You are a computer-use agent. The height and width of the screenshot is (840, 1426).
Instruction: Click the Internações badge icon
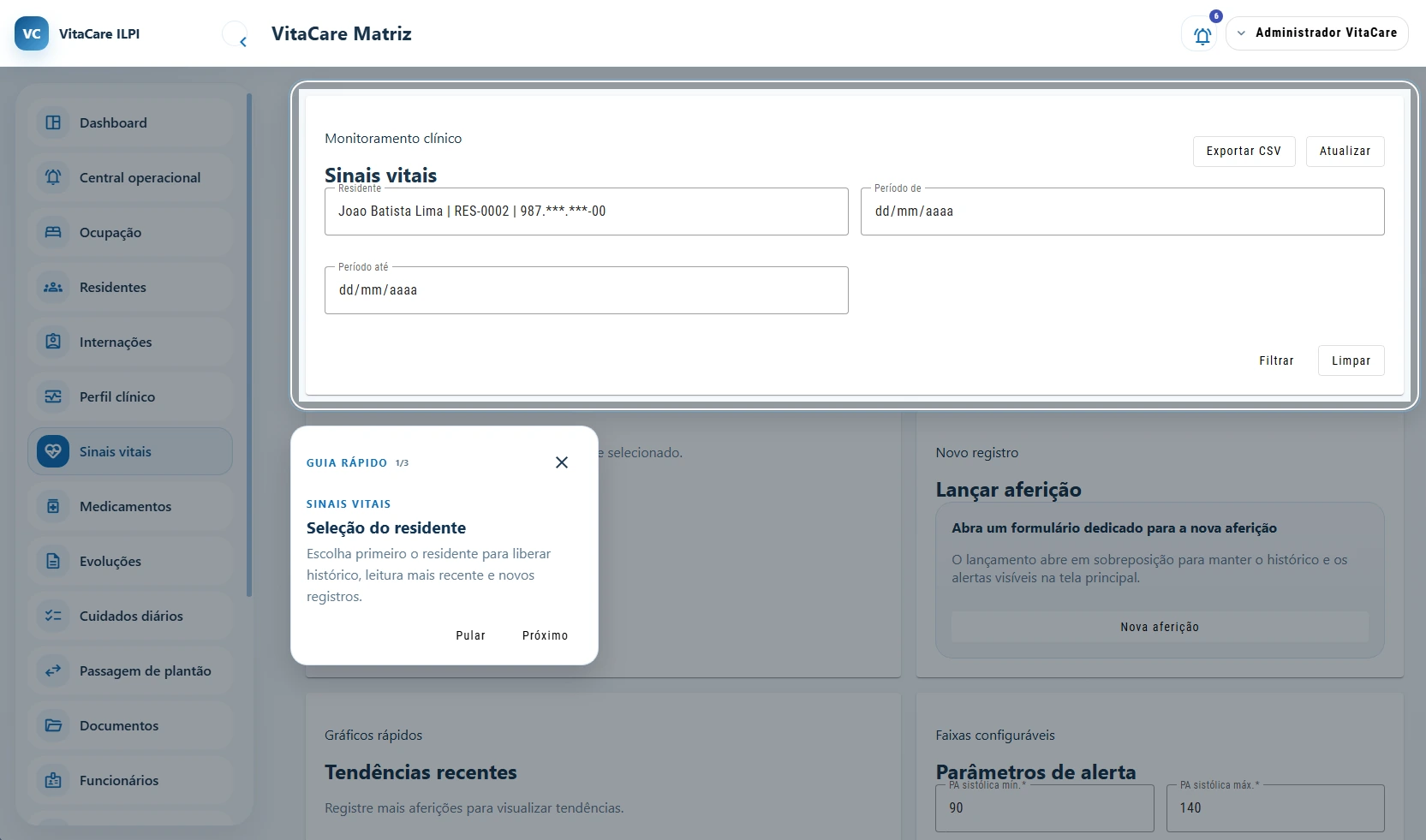click(53, 342)
